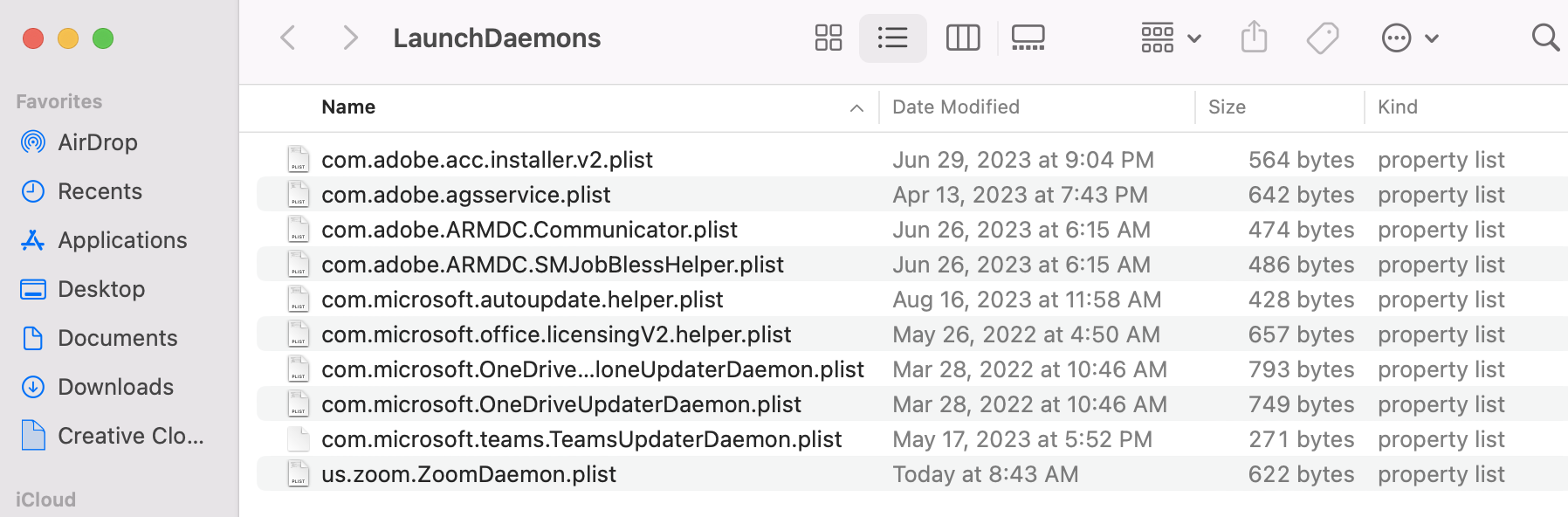Open AirDrop in sidebar
1568x517 pixels.
click(97, 142)
